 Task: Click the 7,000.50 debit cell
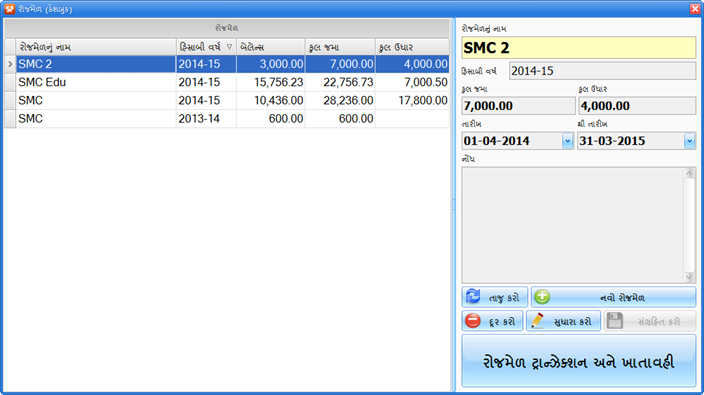[412, 82]
